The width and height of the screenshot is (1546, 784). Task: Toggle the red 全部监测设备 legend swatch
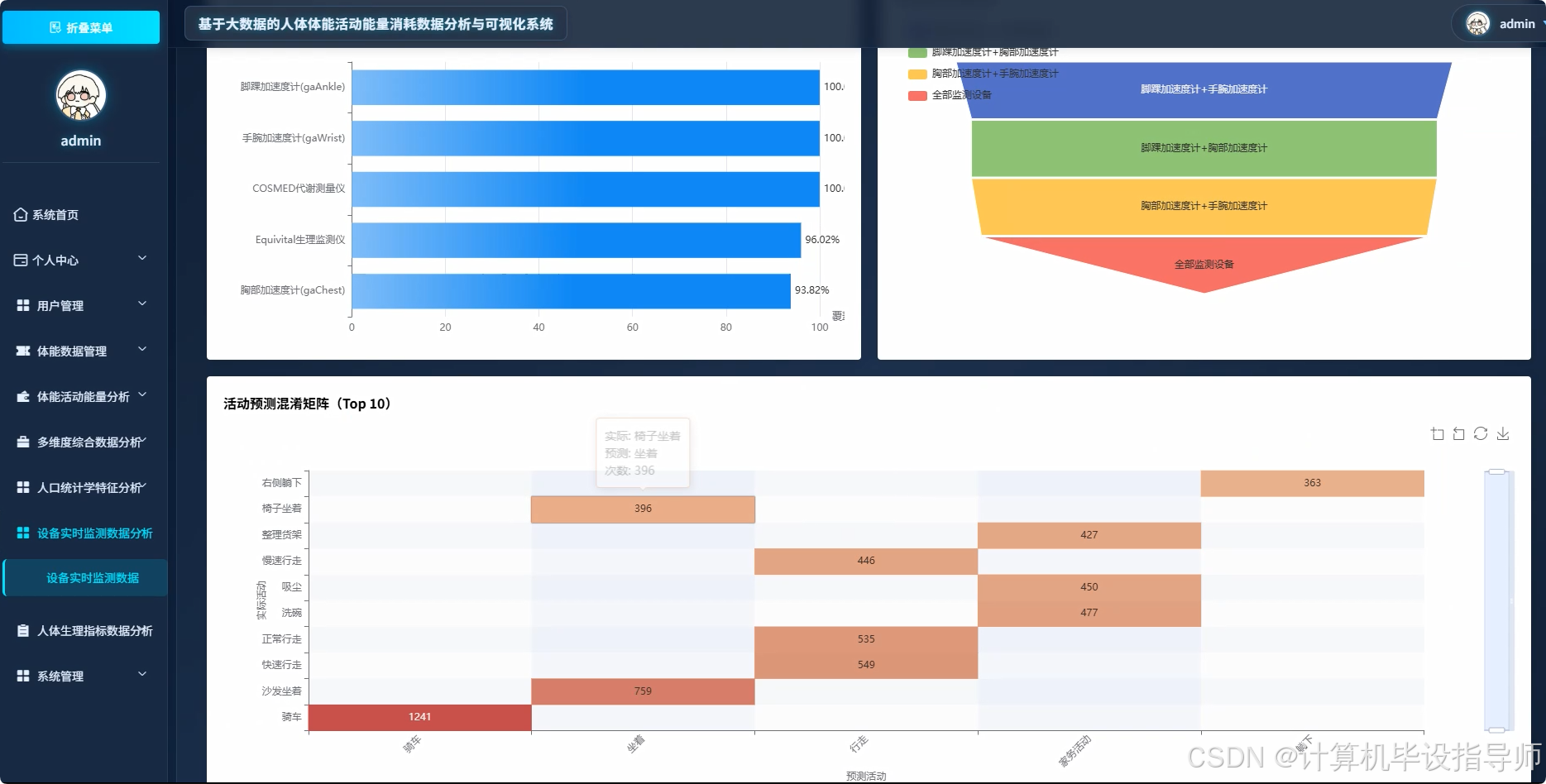(917, 95)
